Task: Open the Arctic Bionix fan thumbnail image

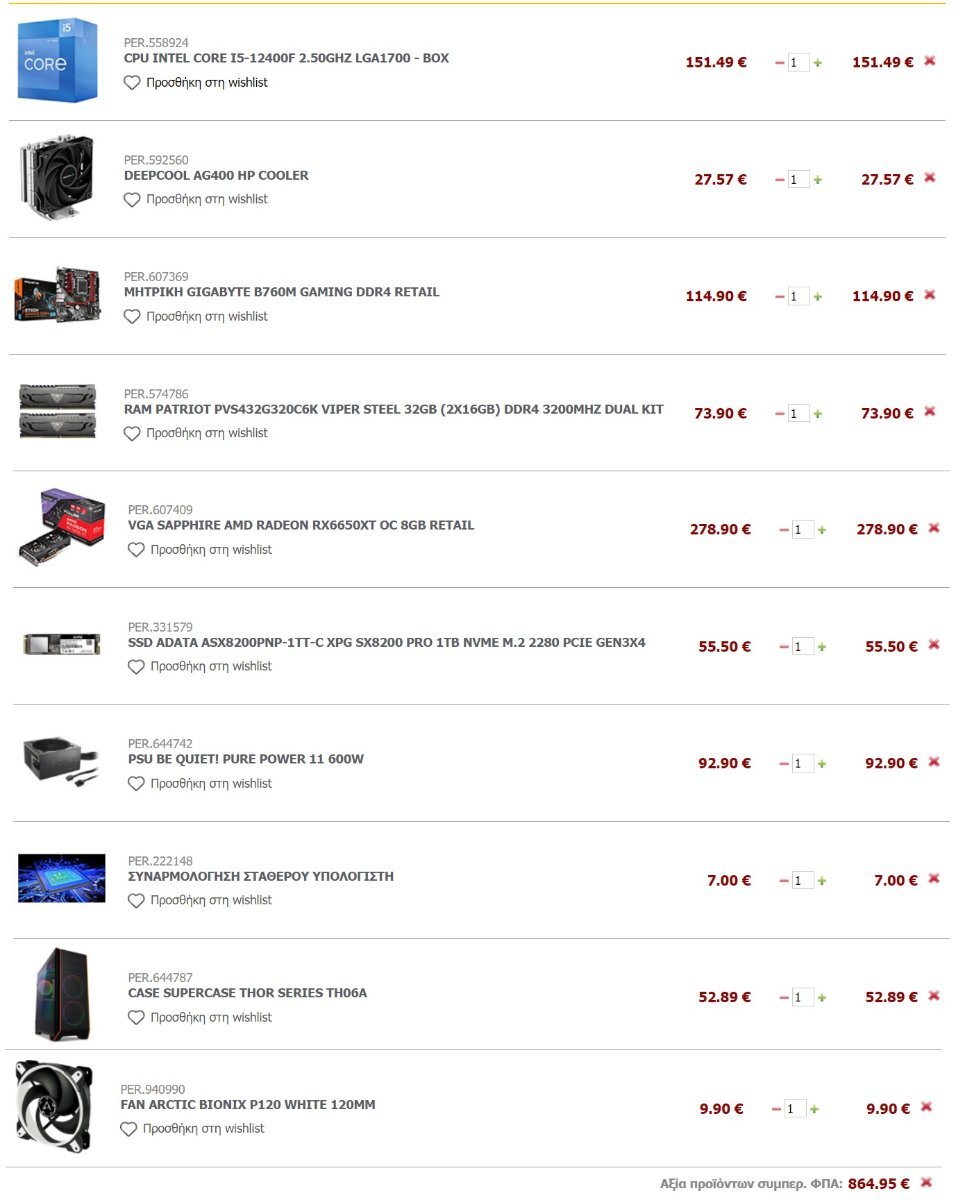Action: pos(54,1106)
